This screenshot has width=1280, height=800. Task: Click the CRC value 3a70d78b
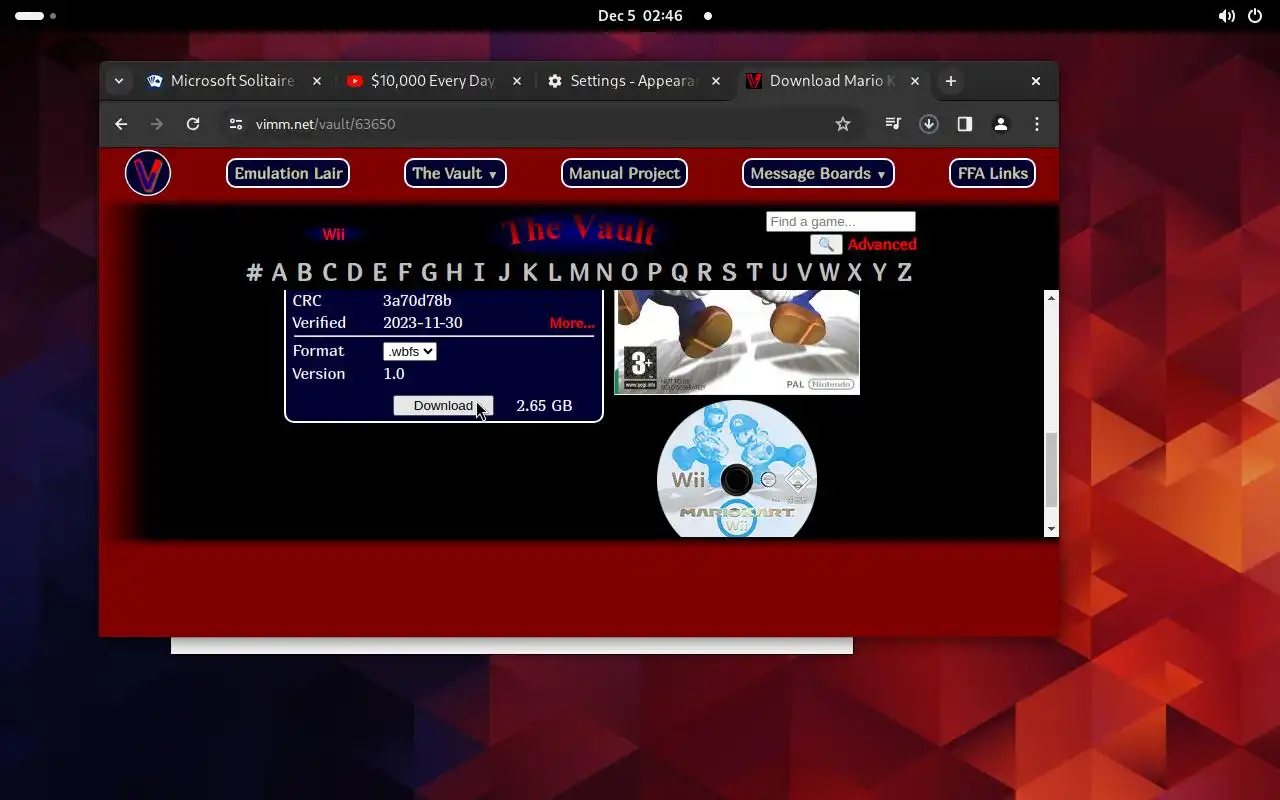417,300
